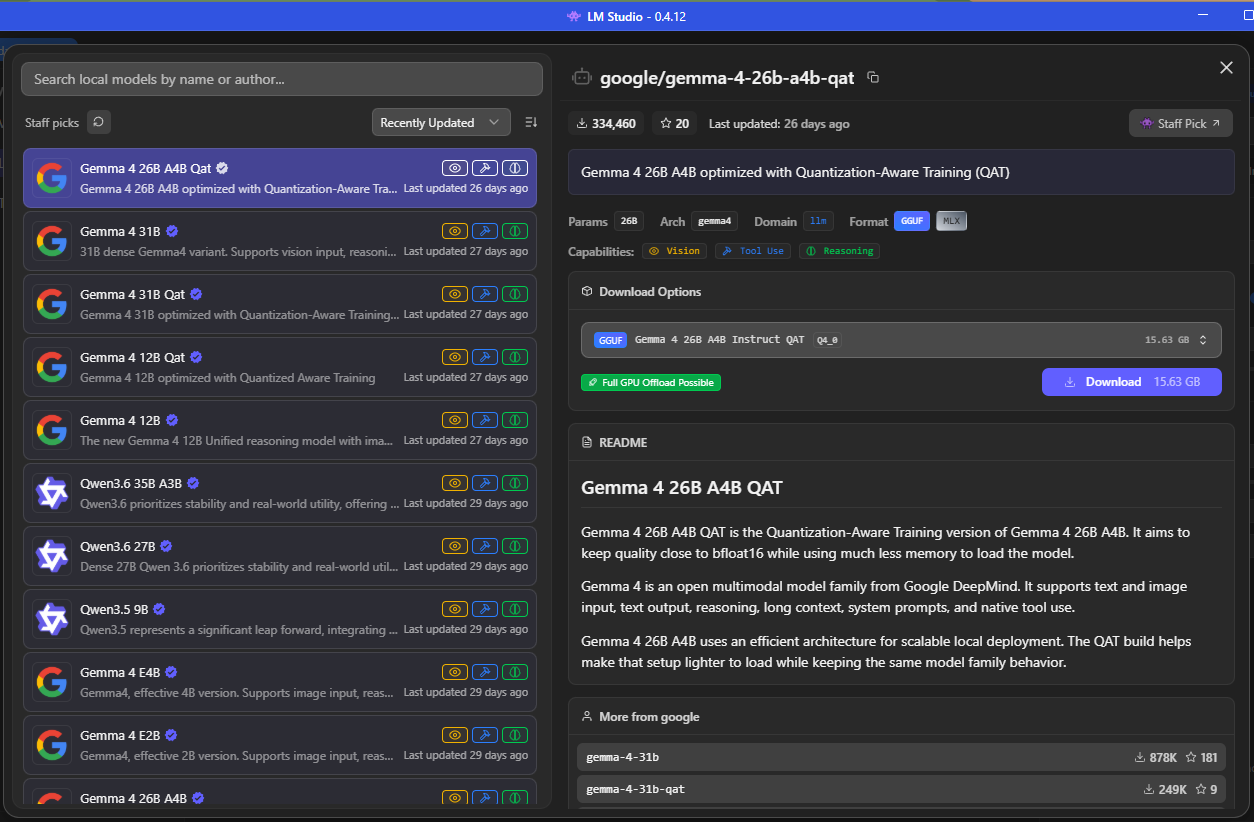
Task: Click the Arch gemma4 value tag
Action: tap(715, 221)
